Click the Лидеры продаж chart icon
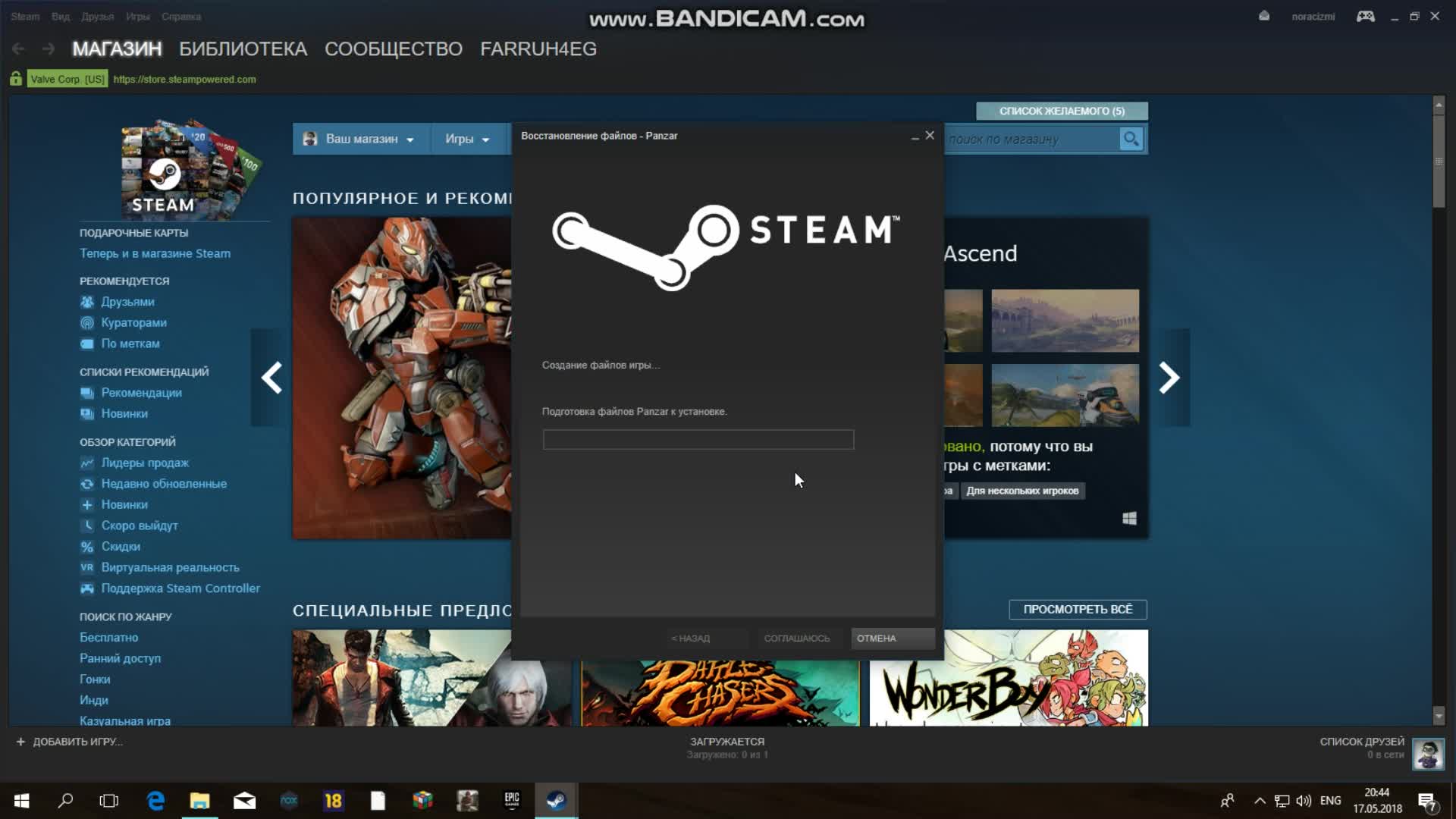This screenshot has height=819, width=1456. (87, 463)
